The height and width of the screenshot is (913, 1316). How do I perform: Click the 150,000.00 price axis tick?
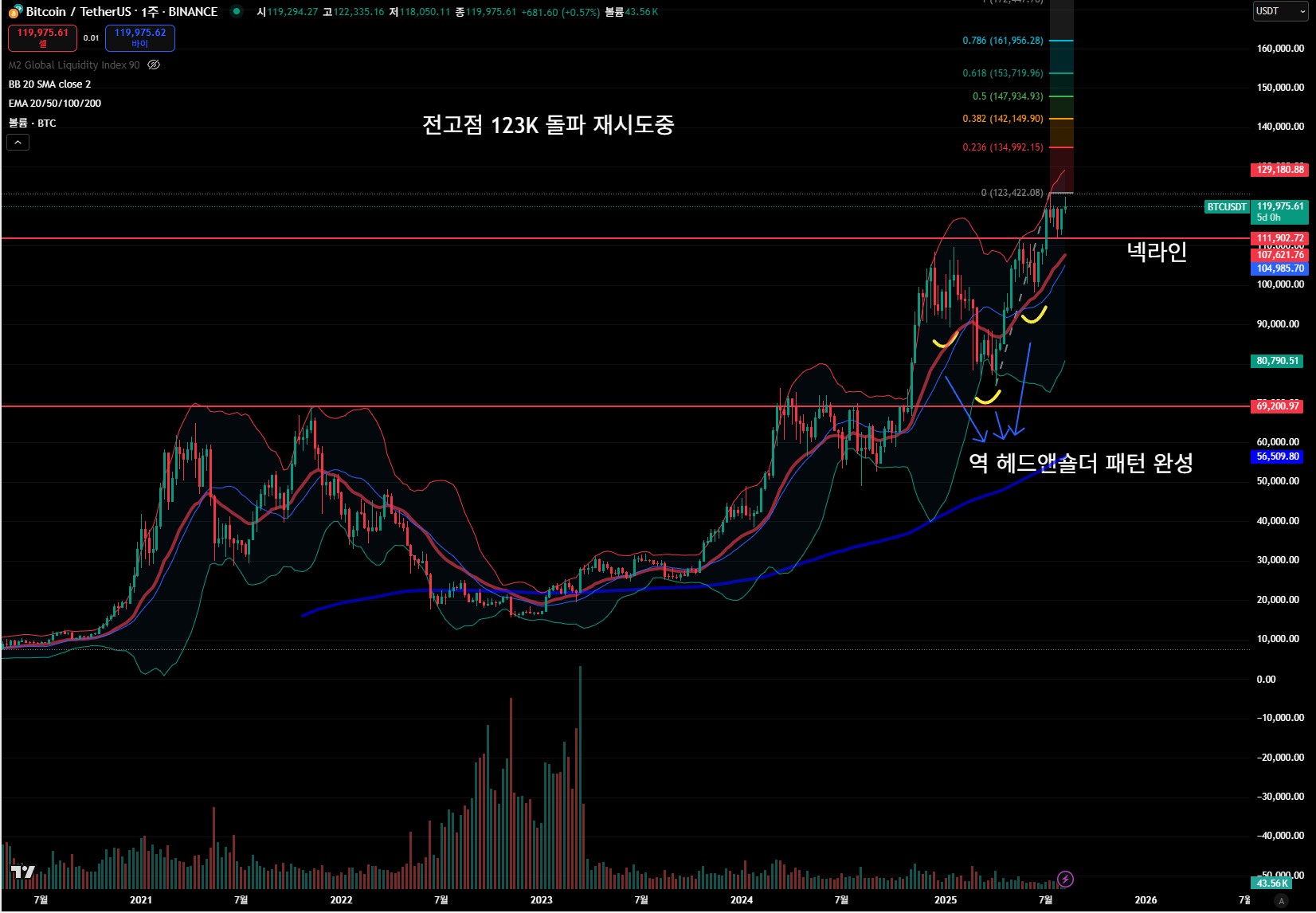point(1280,88)
